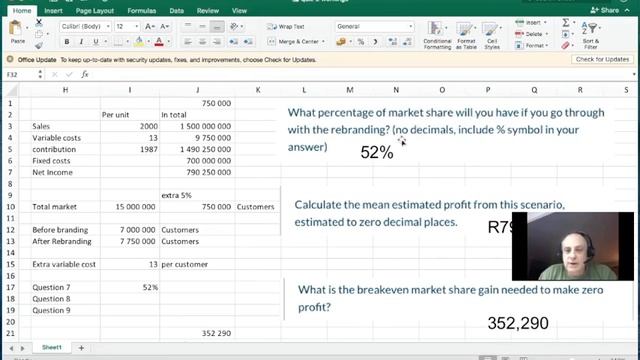Toggle Underline formatting

tap(96, 42)
